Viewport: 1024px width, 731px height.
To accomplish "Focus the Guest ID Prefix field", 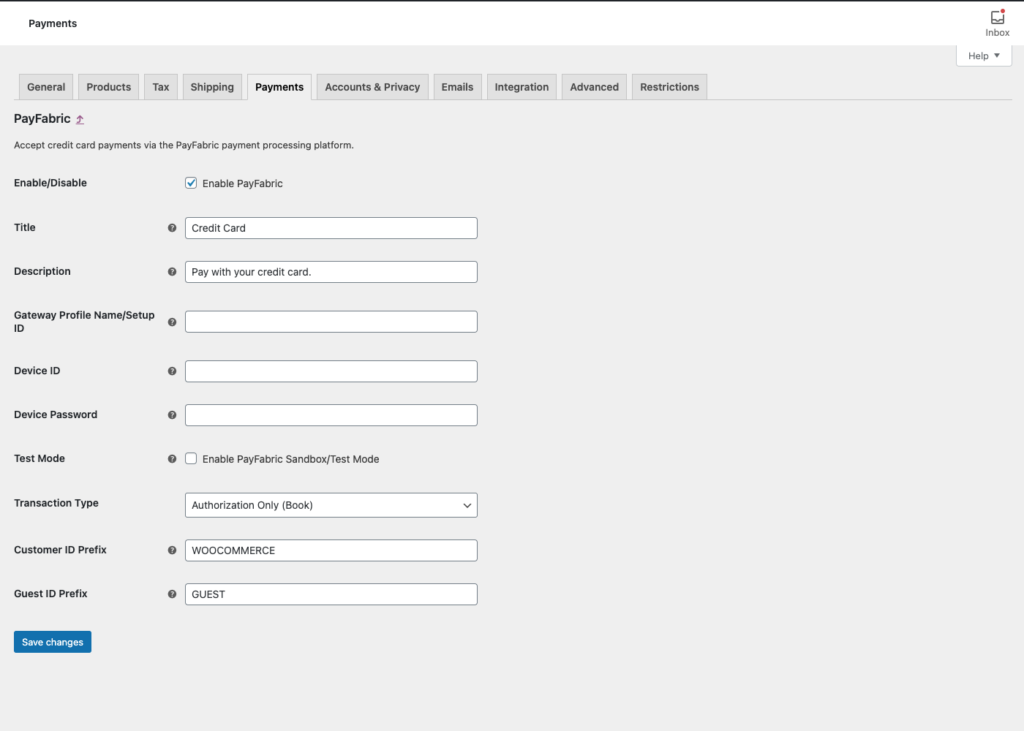I will (x=331, y=594).
